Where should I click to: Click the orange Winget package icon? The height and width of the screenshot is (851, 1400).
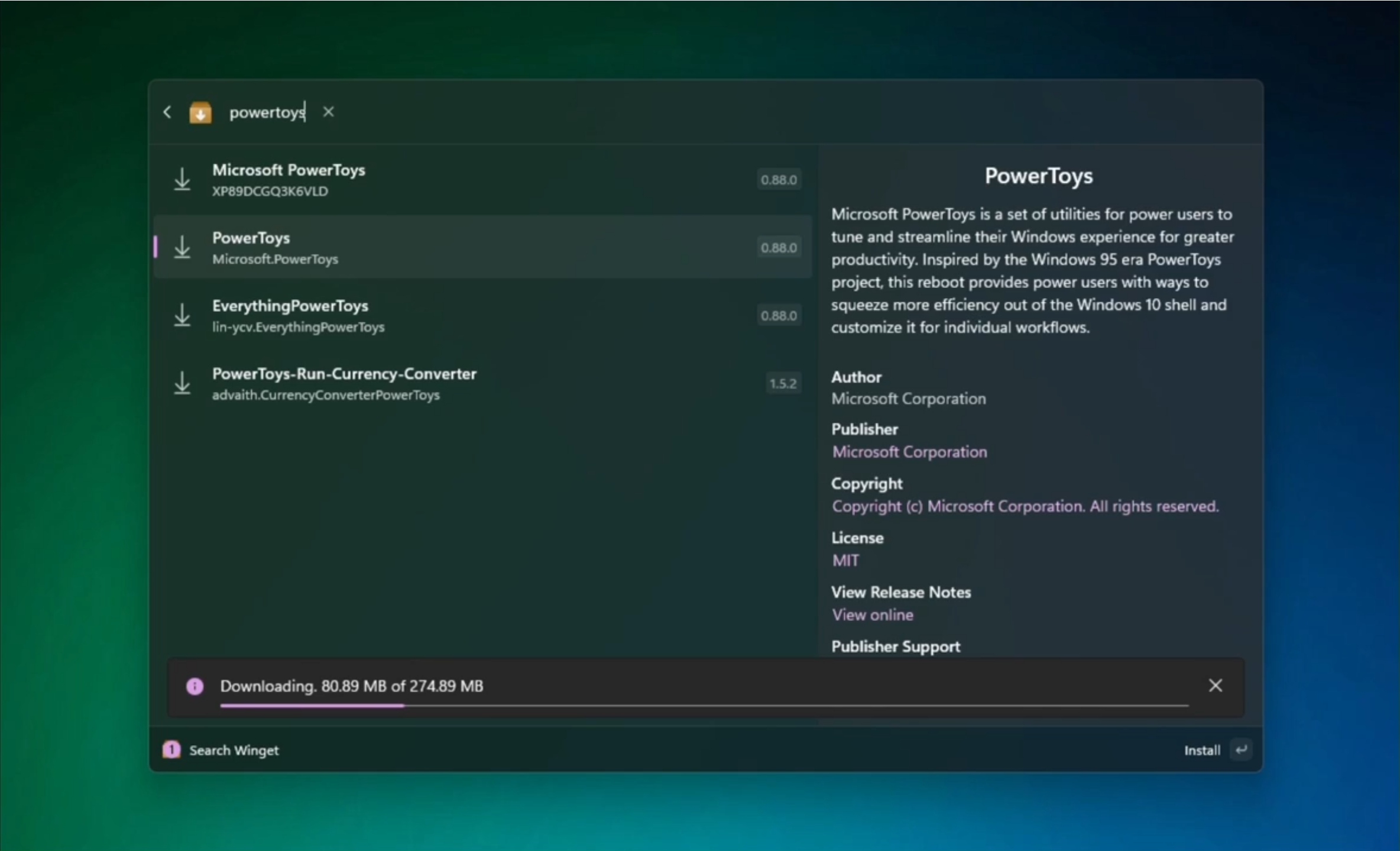pyautogui.click(x=200, y=112)
